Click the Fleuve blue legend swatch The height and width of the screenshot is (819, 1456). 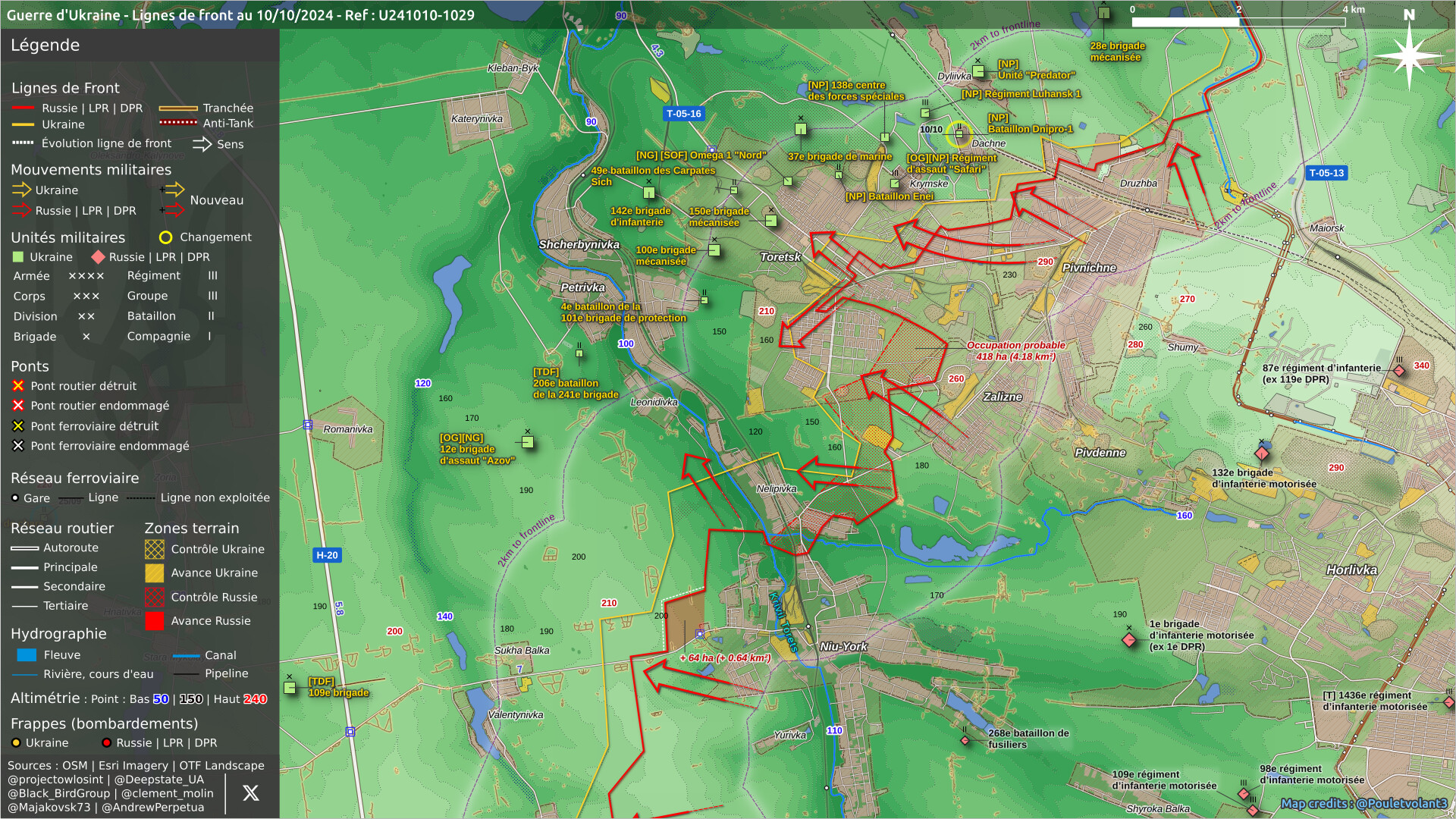[27, 655]
